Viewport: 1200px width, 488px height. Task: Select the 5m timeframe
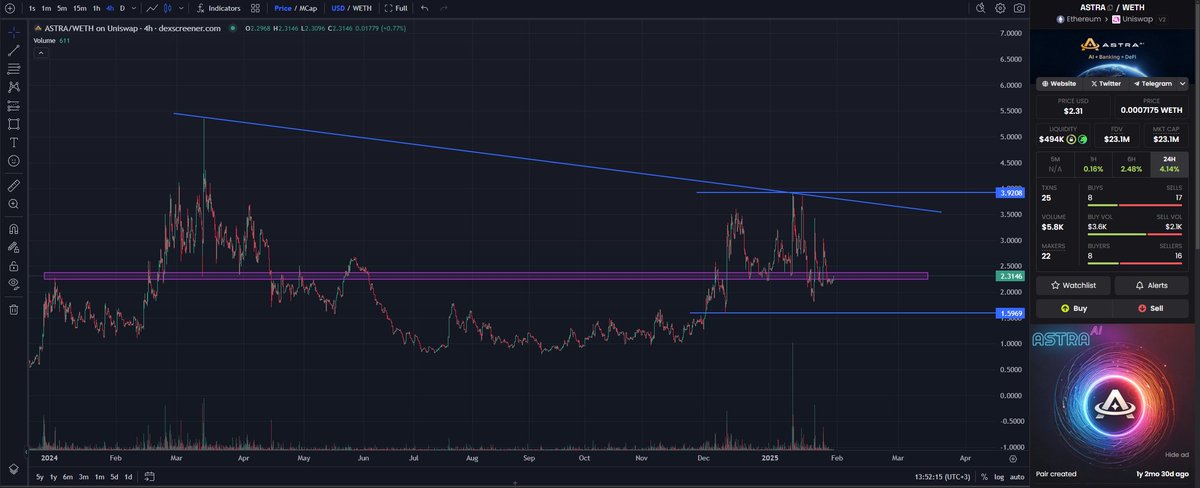point(62,8)
